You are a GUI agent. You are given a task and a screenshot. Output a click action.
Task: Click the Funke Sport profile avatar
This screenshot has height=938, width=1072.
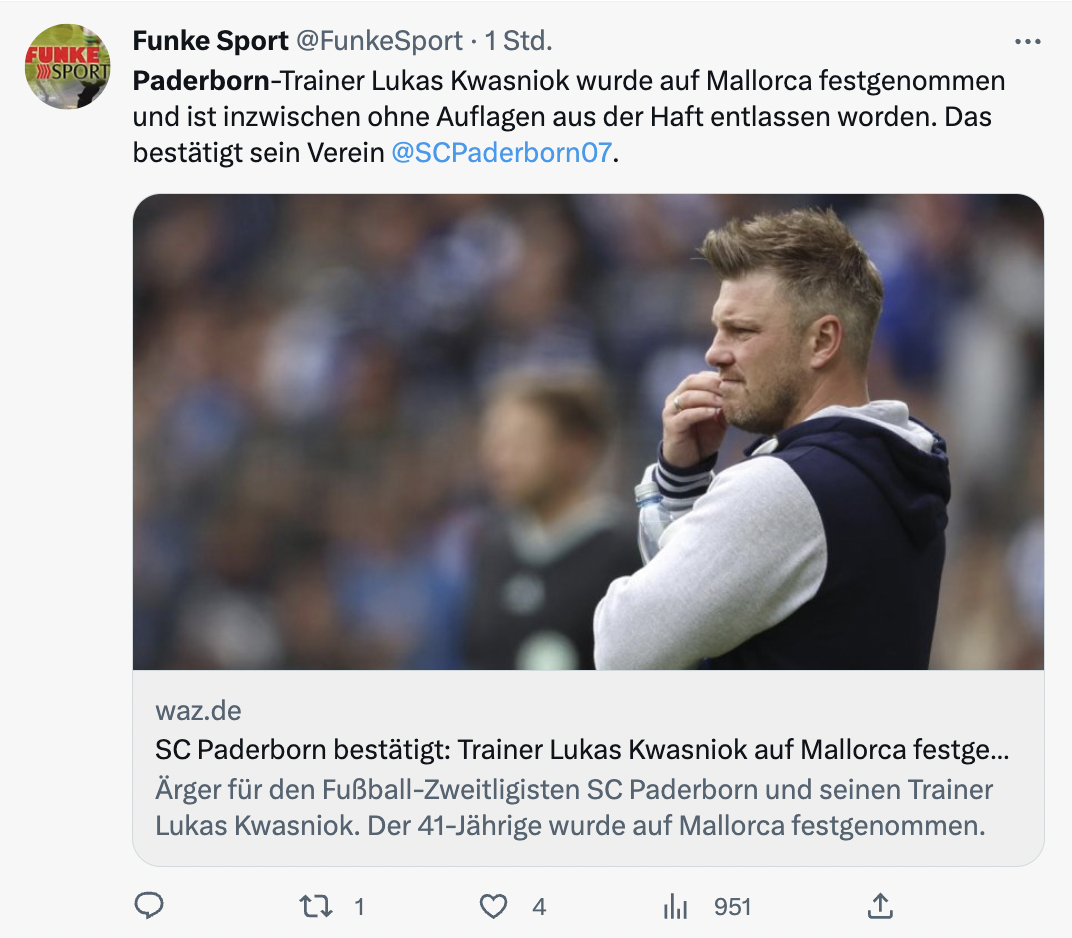[x=68, y=66]
